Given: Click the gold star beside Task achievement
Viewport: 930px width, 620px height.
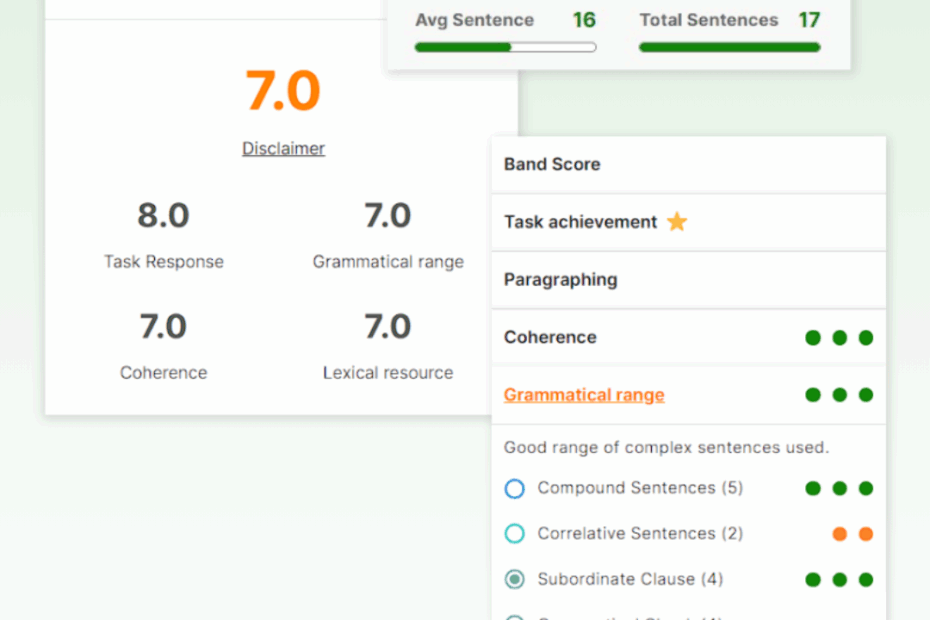Looking at the screenshot, I should [x=677, y=222].
